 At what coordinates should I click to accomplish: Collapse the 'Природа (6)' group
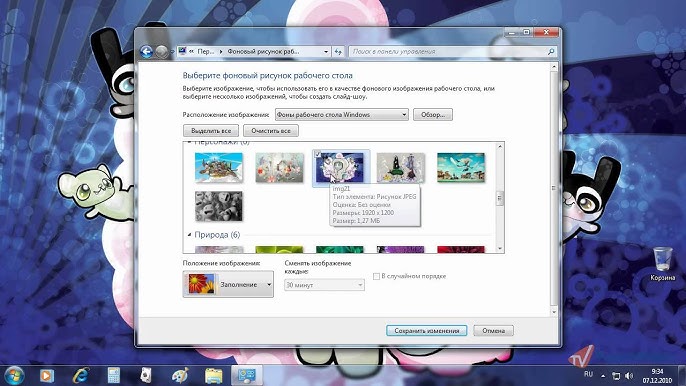(189, 235)
